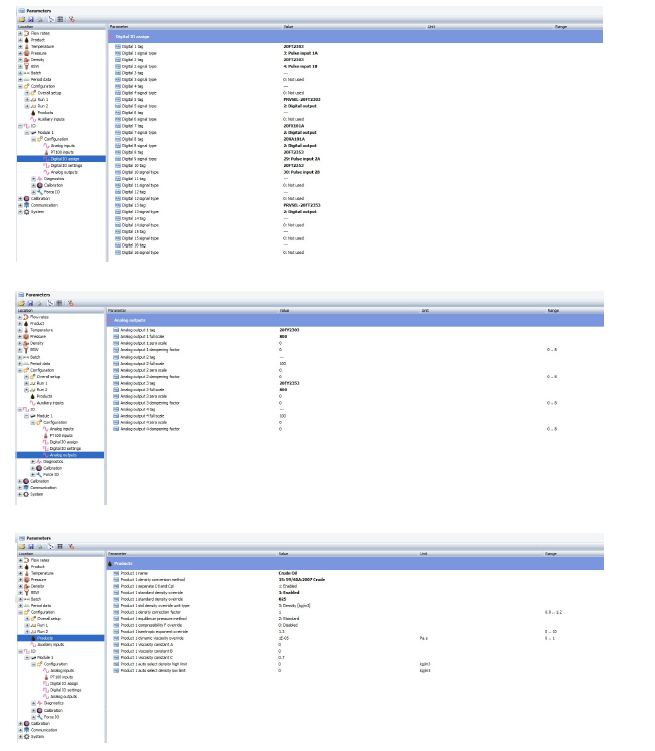Image resolution: width=655 pixels, height=751 pixels.
Task: Click the 'Crude Oil' product name value
Action: coord(288,573)
